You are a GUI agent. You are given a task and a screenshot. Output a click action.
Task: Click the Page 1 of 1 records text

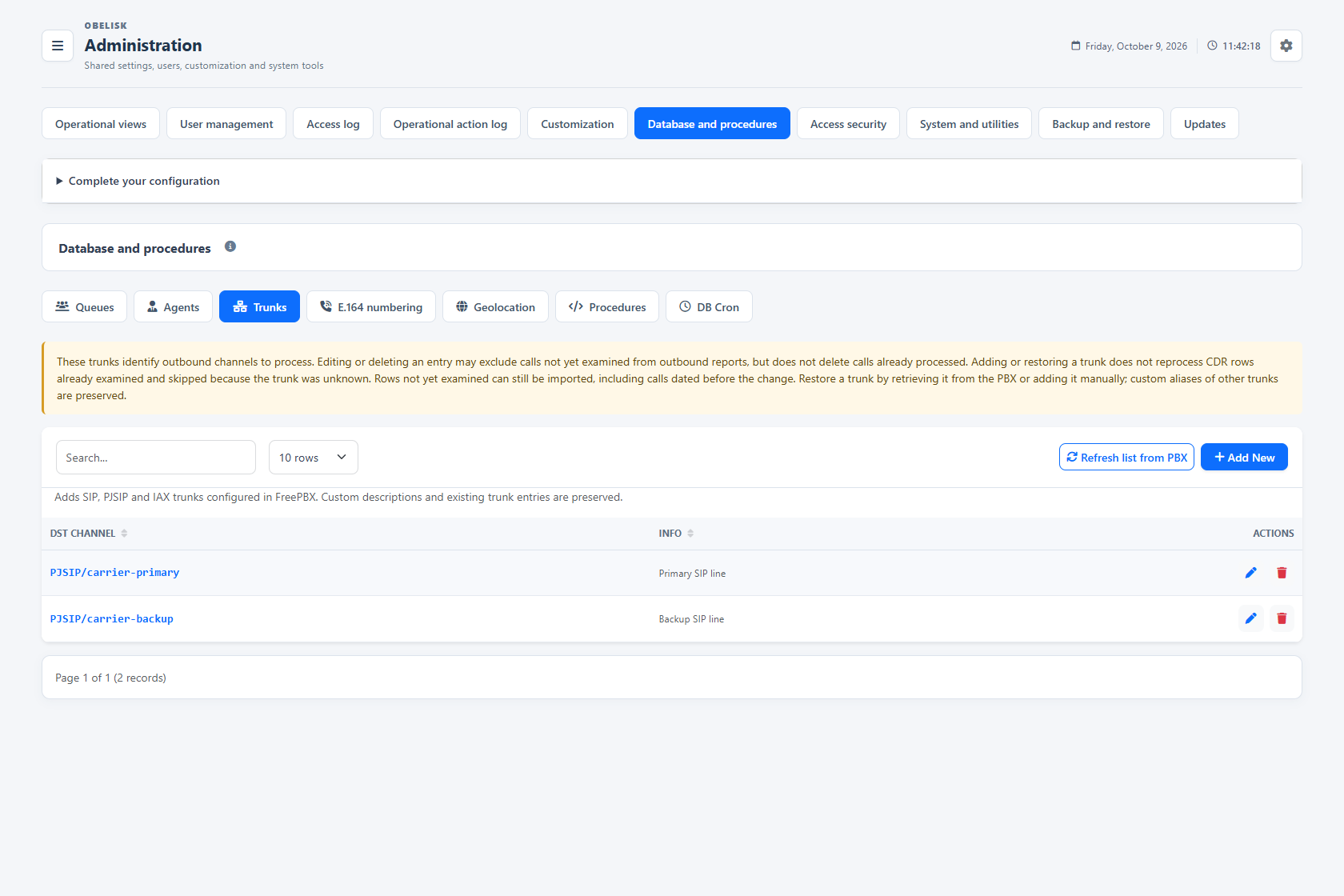click(110, 678)
